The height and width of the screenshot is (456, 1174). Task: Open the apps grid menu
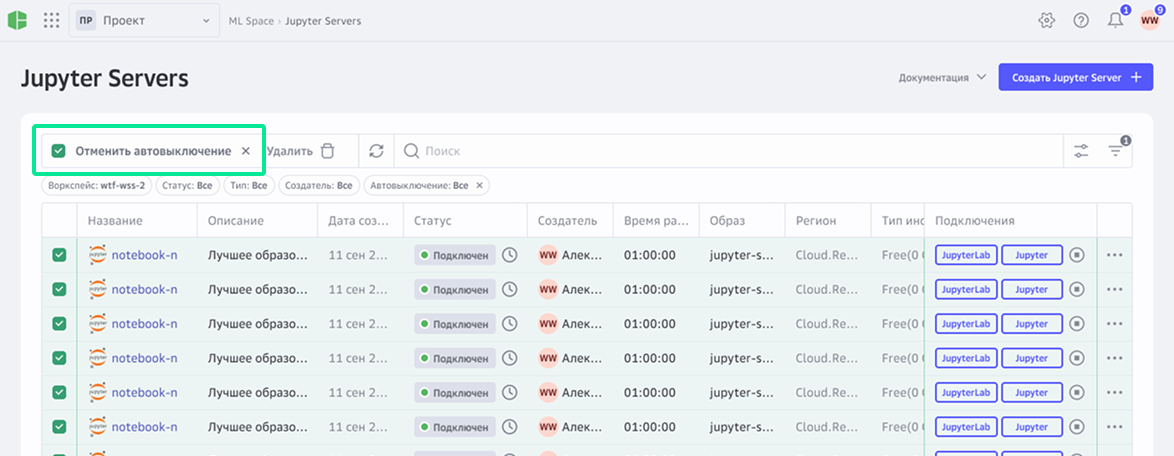click(x=51, y=20)
